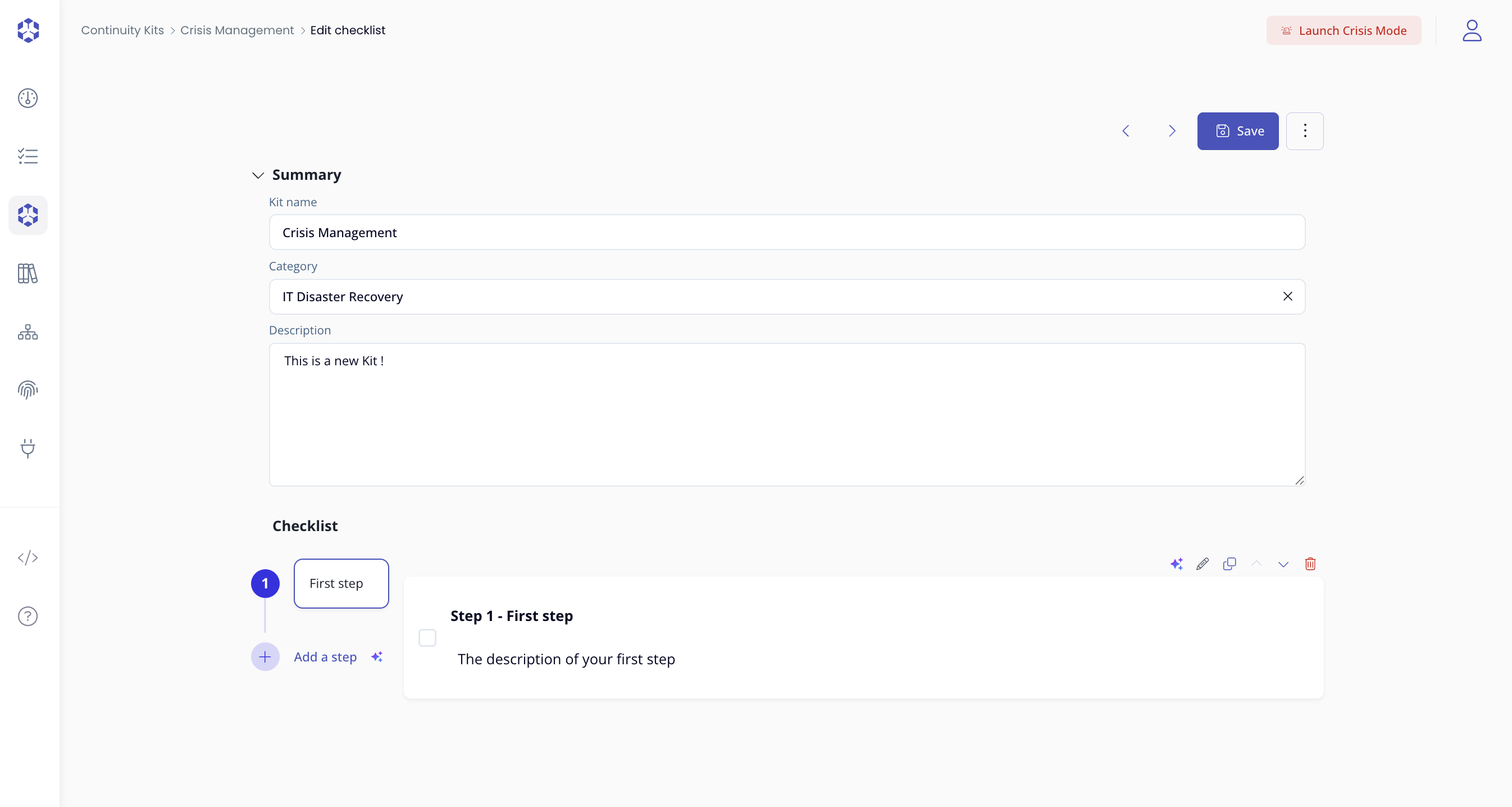Edit step with the pencil icon

click(x=1202, y=564)
